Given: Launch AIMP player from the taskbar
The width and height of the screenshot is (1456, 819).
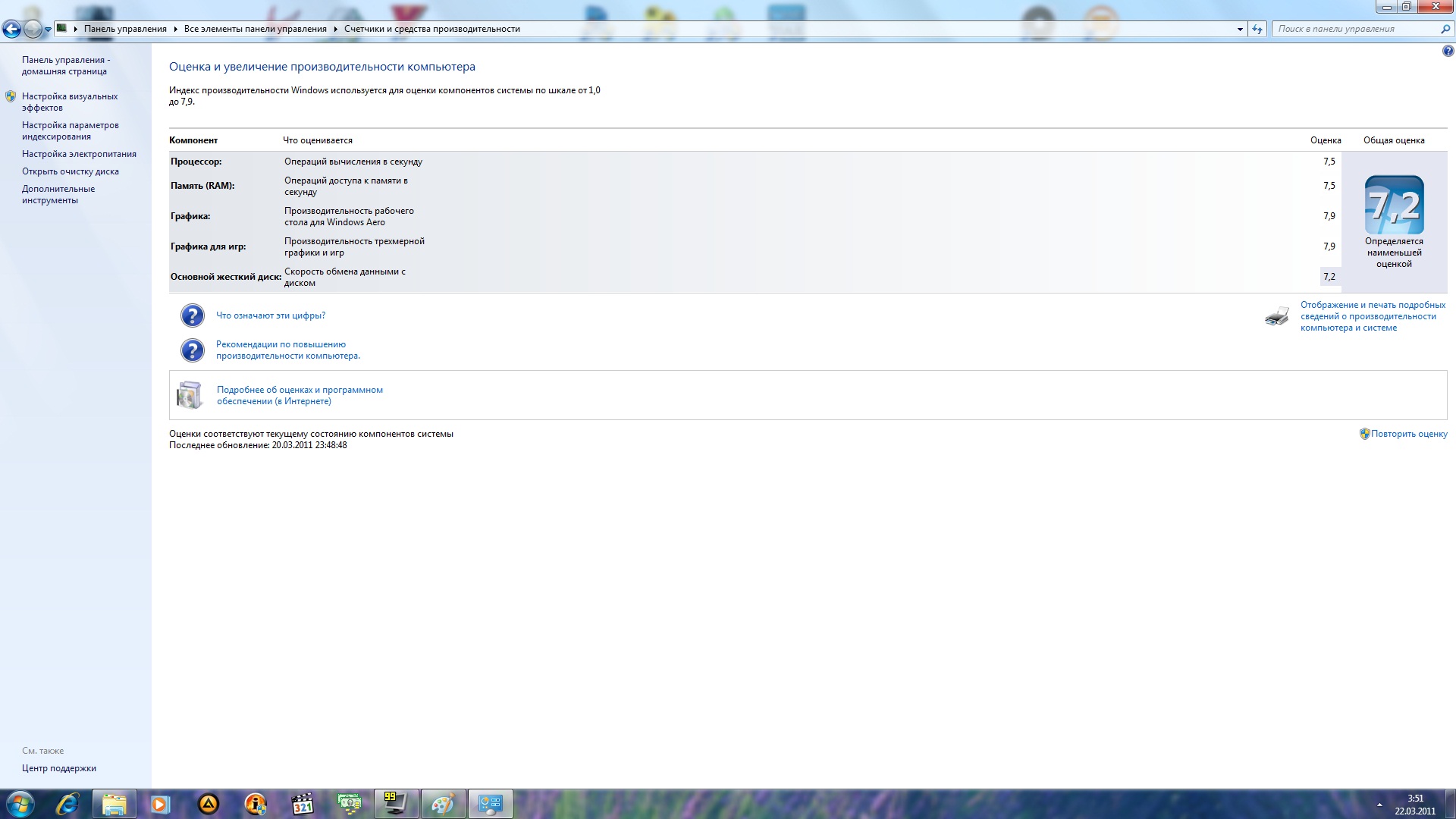Looking at the screenshot, I should 208,804.
